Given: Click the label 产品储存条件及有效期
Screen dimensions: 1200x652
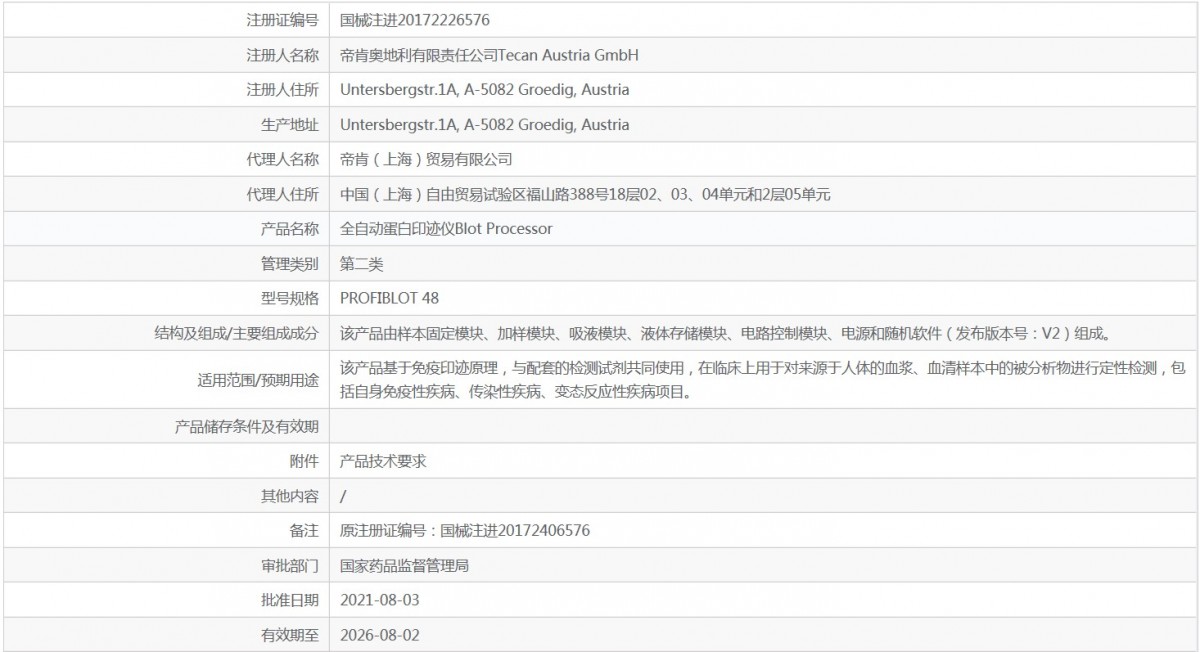Looking at the screenshot, I should [x=247, y=427].
